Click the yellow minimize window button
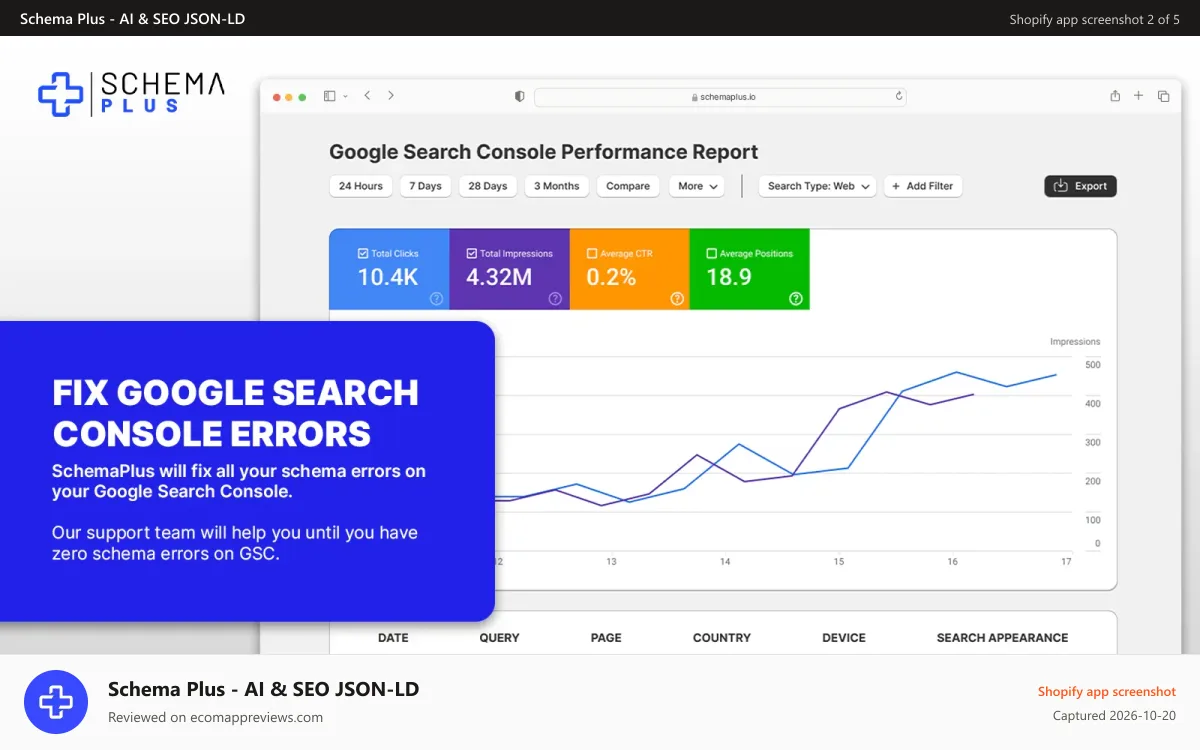Screen dimensions: 1200x750 (x=289, y=97)
